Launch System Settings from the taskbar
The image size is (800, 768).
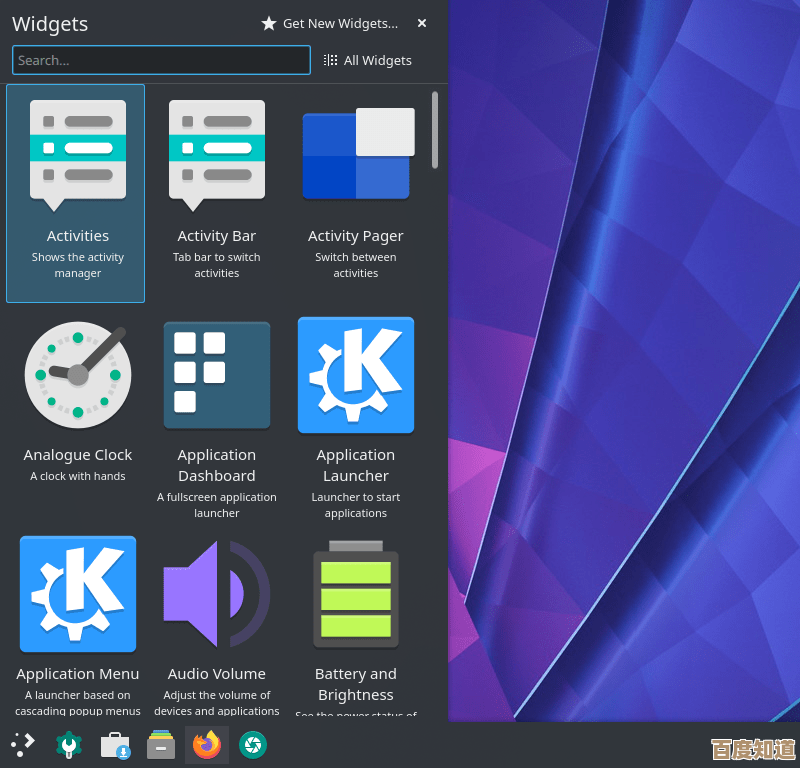pyautogui.click(x=69, y=744)
